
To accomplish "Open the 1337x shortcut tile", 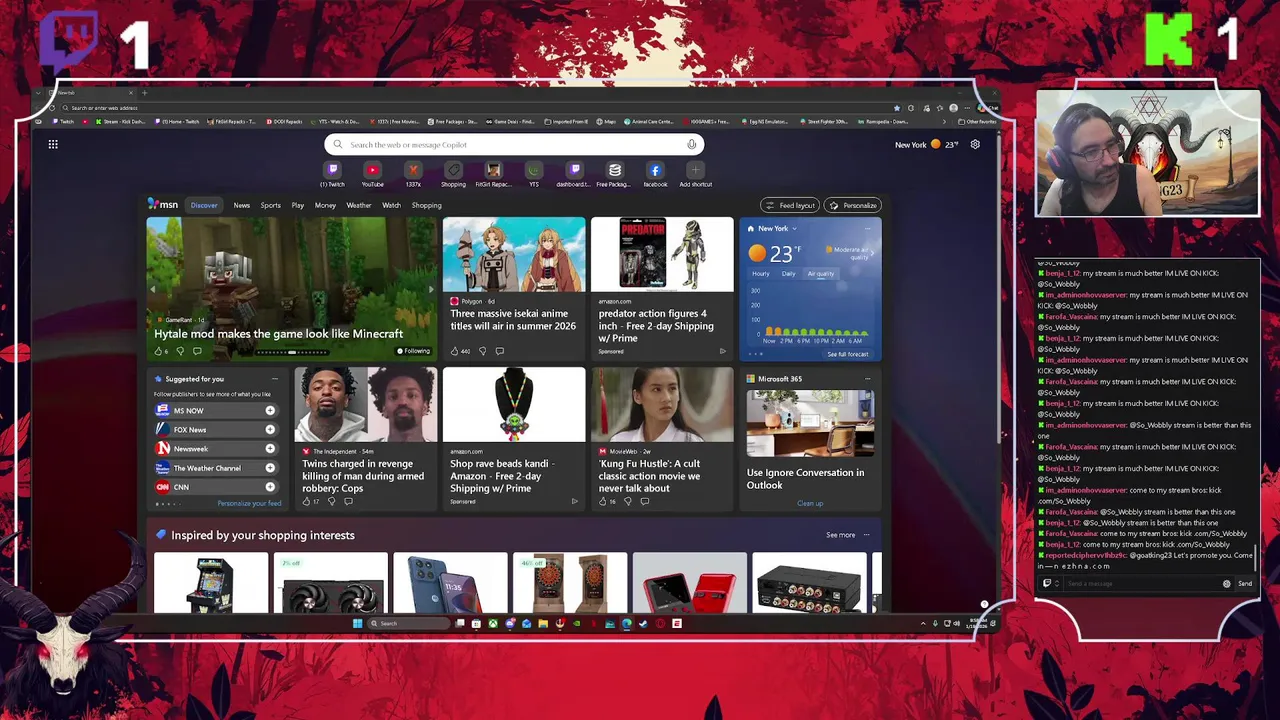I will pos(413,174).
